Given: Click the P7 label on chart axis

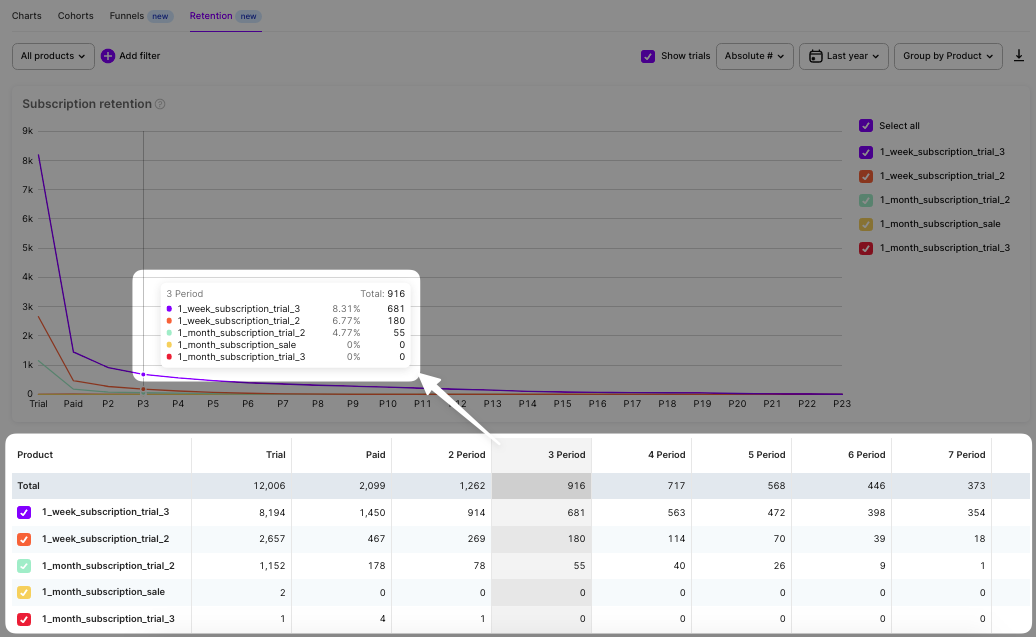Looking at the screenshot, I should pos(283,404).
